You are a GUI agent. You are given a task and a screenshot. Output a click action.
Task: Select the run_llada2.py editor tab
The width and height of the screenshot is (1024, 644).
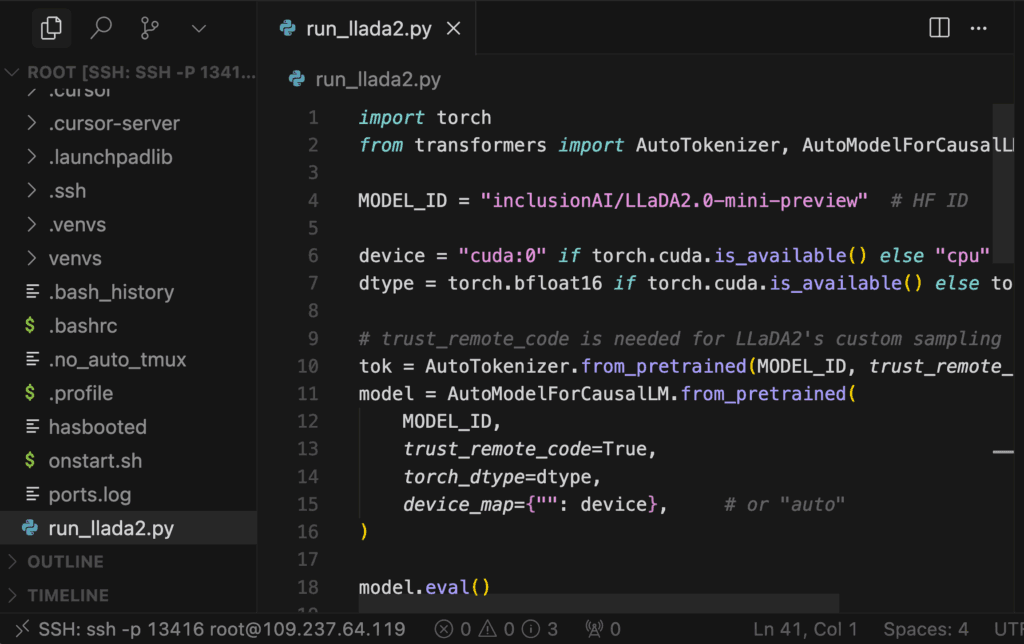pyautogui.click(x=368, y=29)
